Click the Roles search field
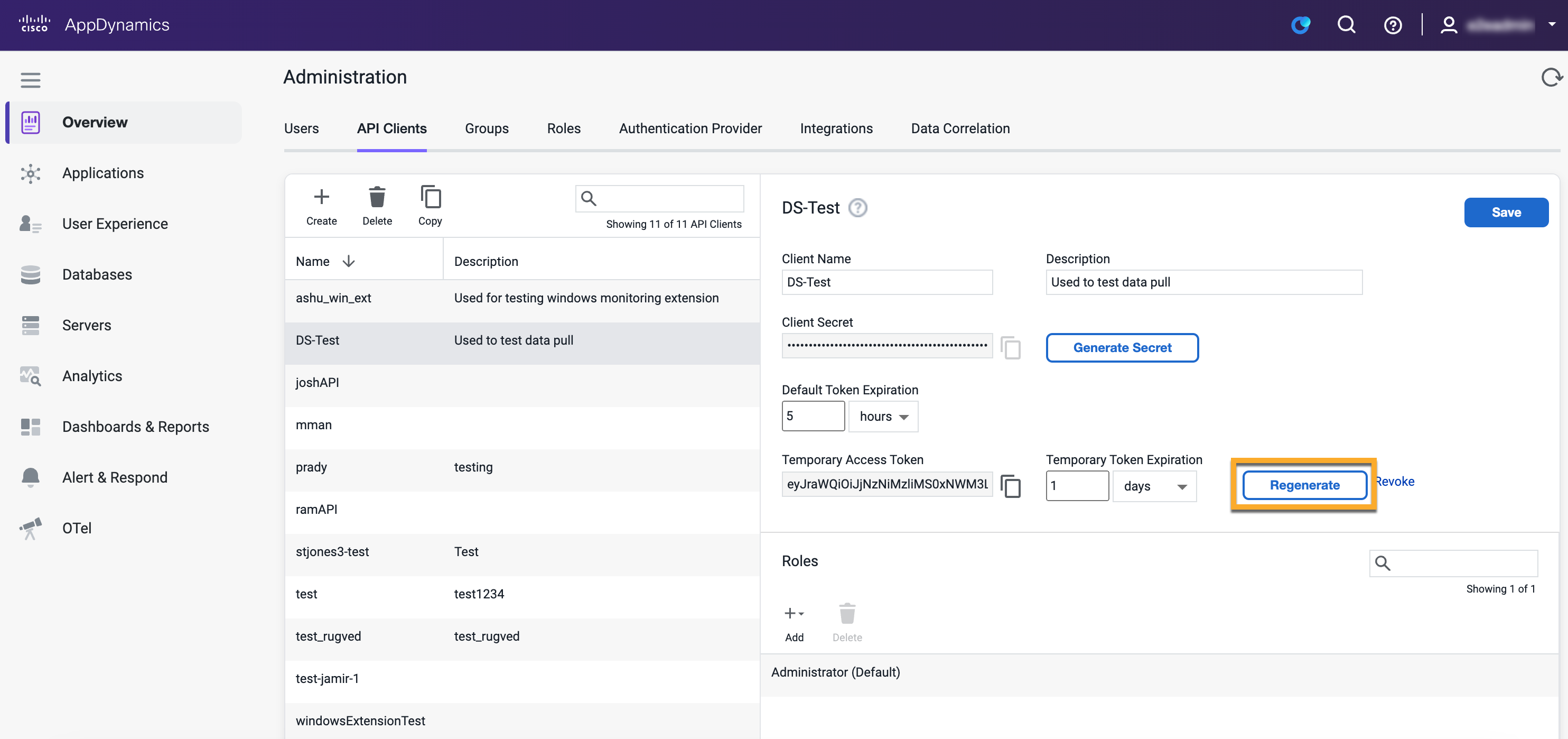Screen dimensions: 1568x739 pos(1453,564)
